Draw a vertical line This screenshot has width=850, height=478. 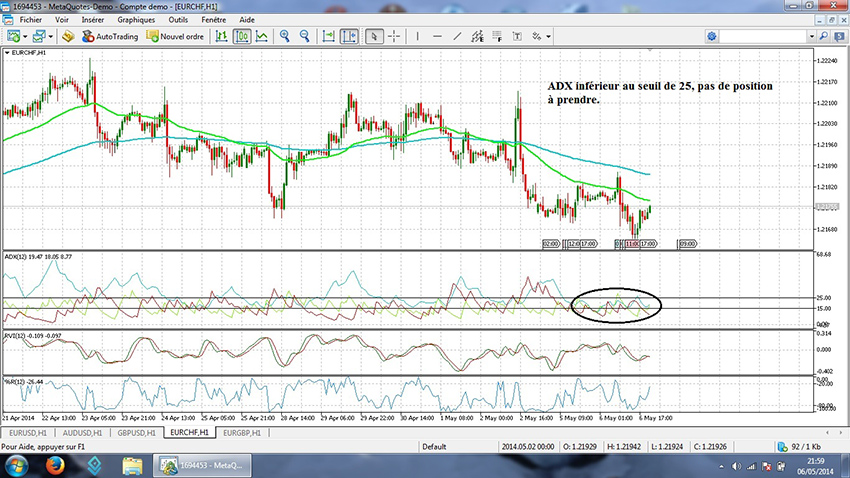pyautogui.click(x=417, y=36)
